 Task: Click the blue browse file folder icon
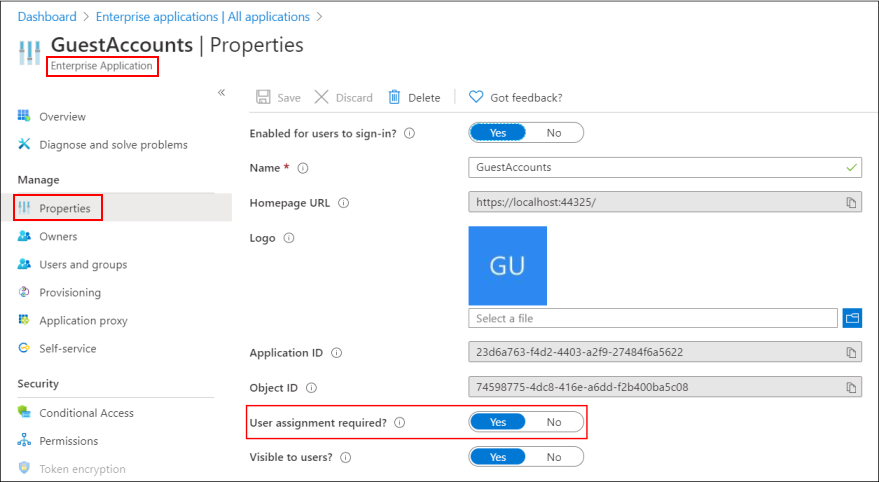(x=852, y=318)
